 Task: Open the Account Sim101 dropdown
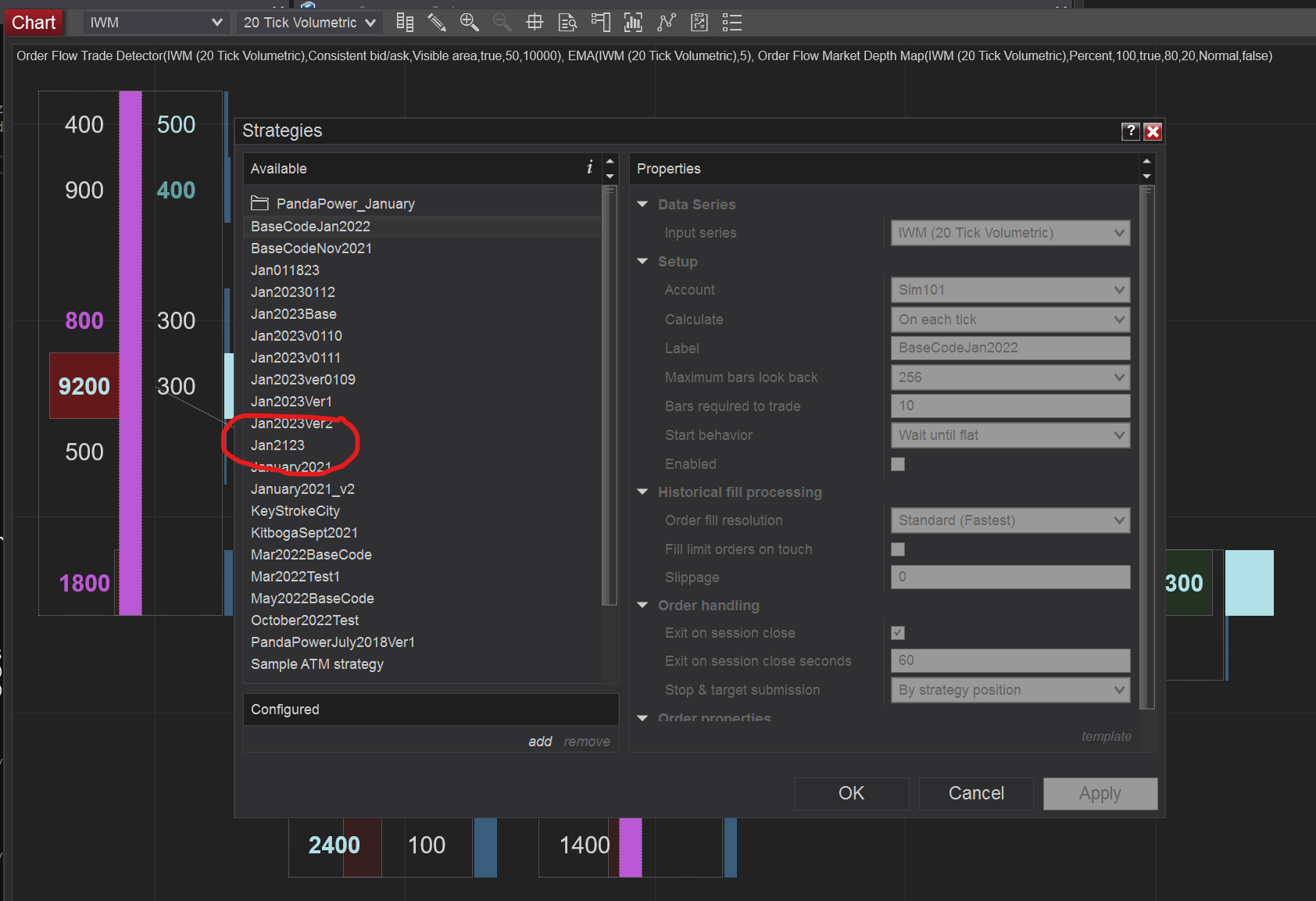tap(1010, 290)
